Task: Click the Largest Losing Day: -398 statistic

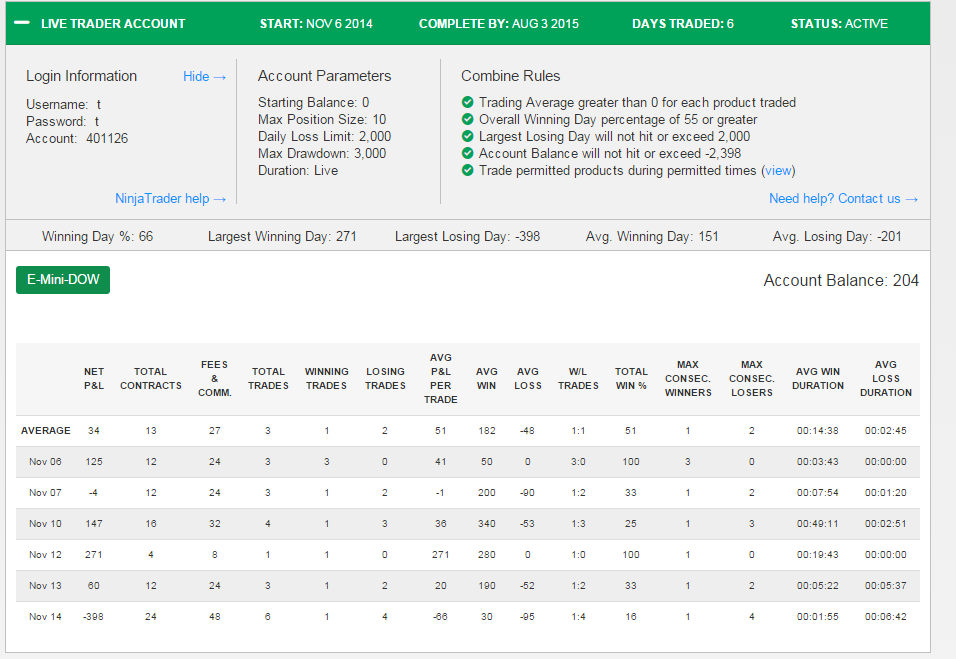Action: click(467, 237)
